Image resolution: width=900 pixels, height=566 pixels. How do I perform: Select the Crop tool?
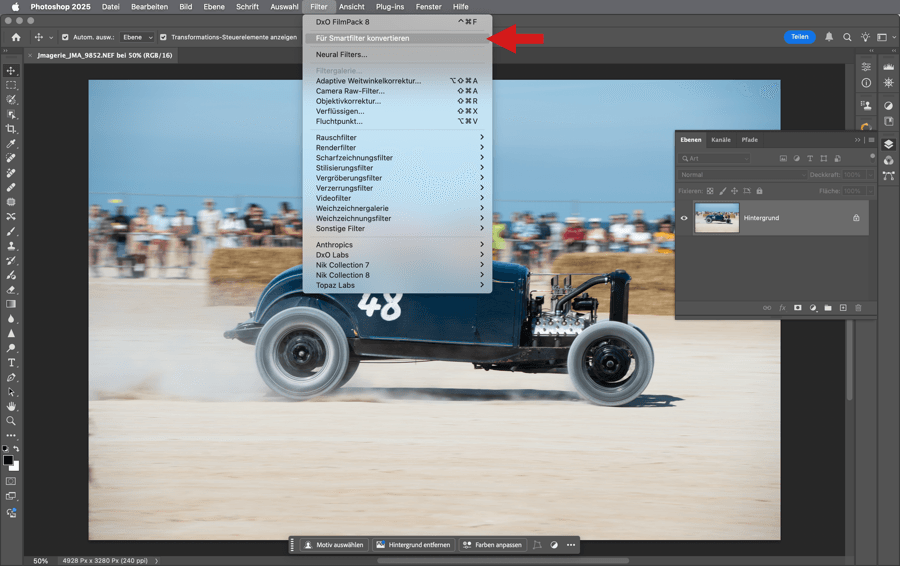(x=11, y=129)
